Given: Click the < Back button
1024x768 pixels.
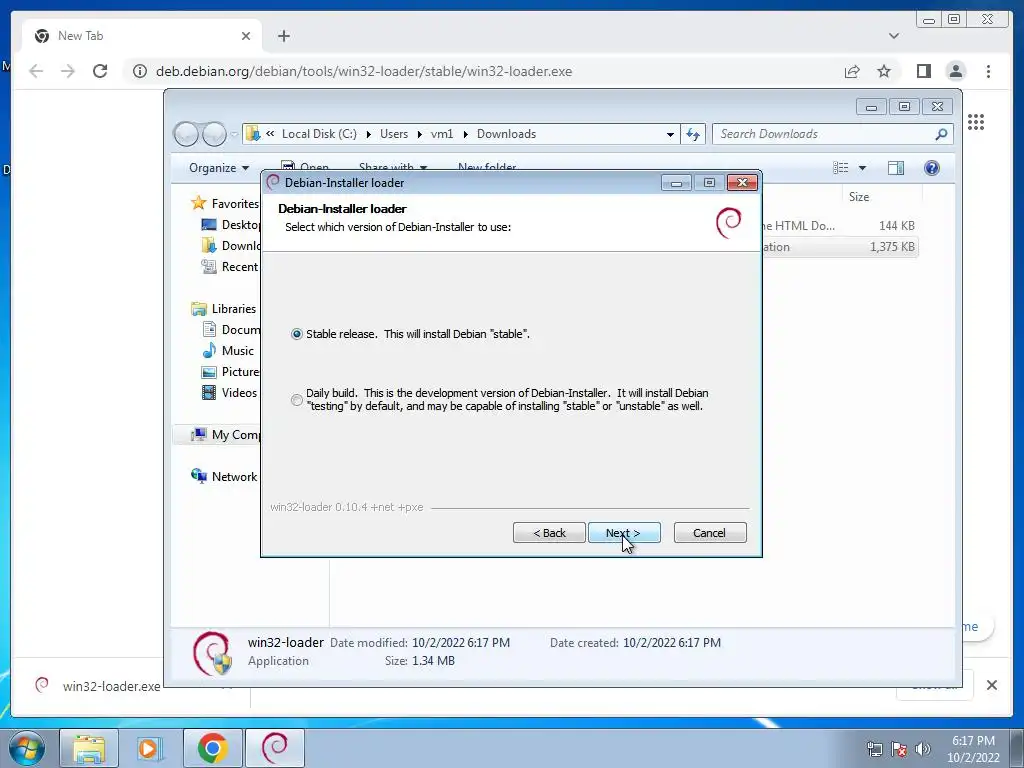Looking at the screenshot, I should (x=549, y=533).
